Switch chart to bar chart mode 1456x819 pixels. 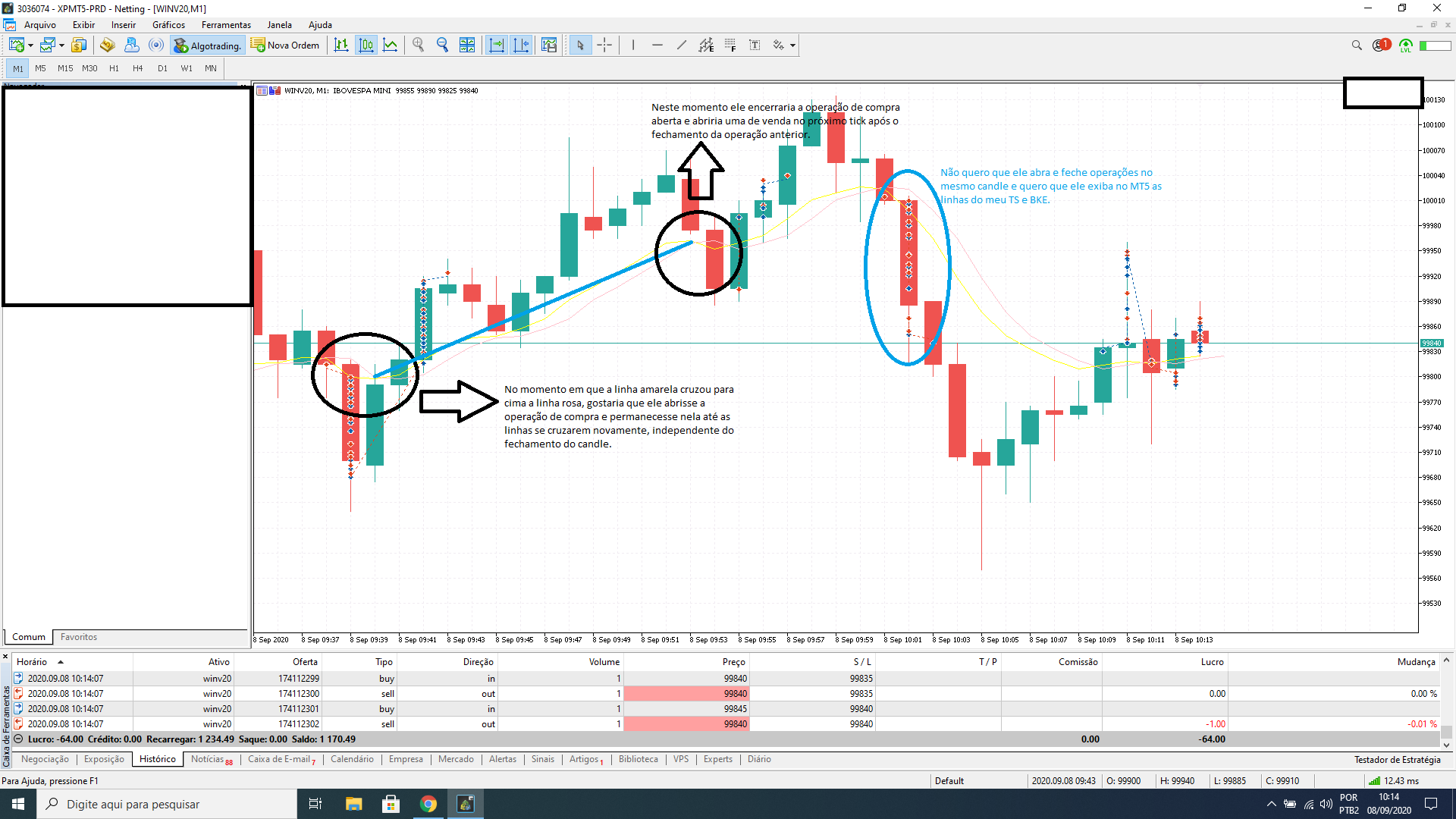pyautogui.click(x=341, y=45)
